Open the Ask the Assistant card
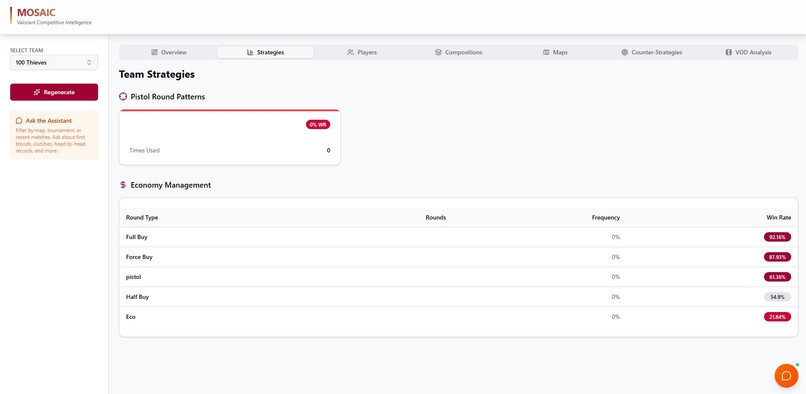Image resolution: width=806 pixels, height=394 pixels. (x=54, y=135)
